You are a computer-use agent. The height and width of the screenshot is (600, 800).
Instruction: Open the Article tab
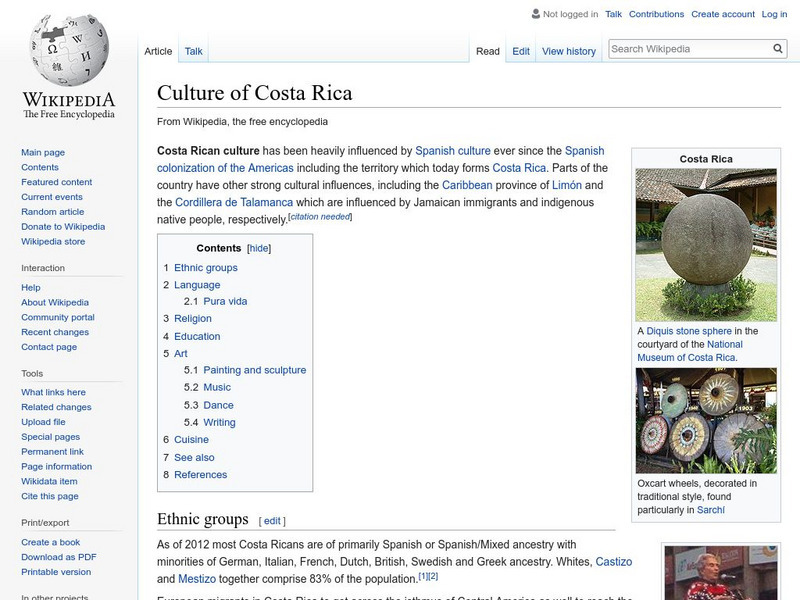[158, 51]
